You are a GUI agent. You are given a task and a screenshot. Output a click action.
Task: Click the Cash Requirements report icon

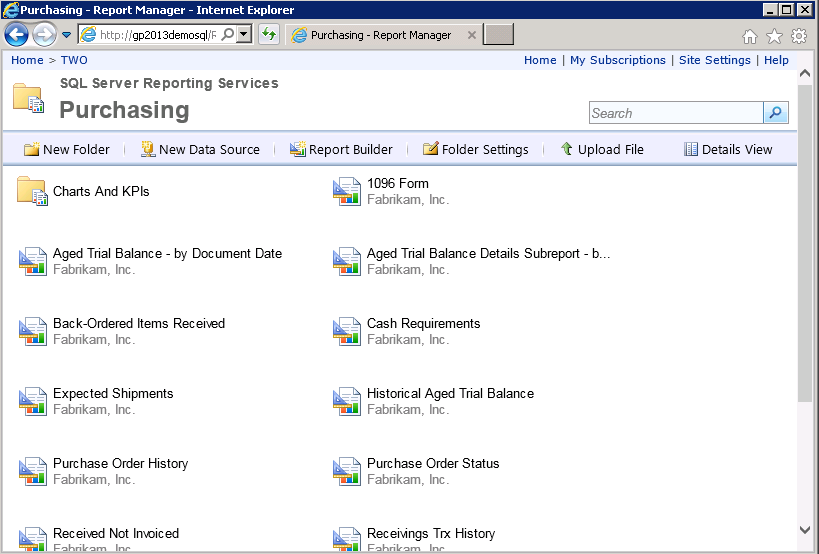(x=346, y=331)
